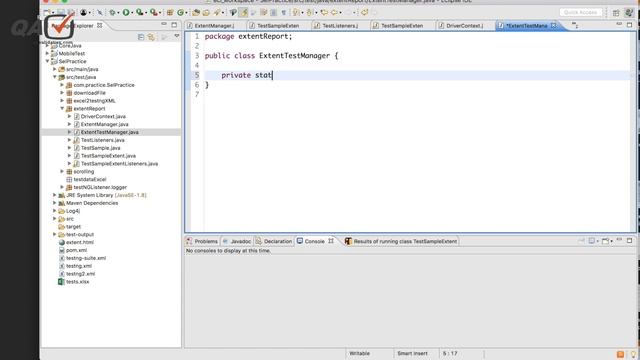Select extent.html in Package Explorer
640x360 pixels.
point(80,242)
